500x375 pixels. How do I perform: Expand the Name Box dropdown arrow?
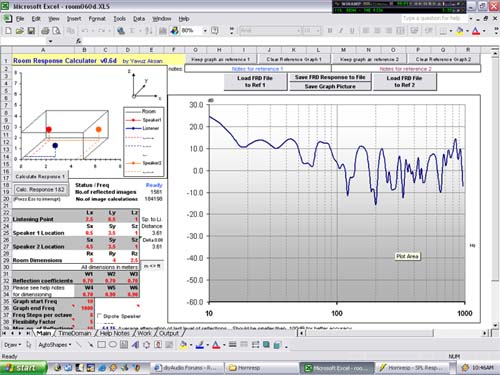click(x=50, y=41)
